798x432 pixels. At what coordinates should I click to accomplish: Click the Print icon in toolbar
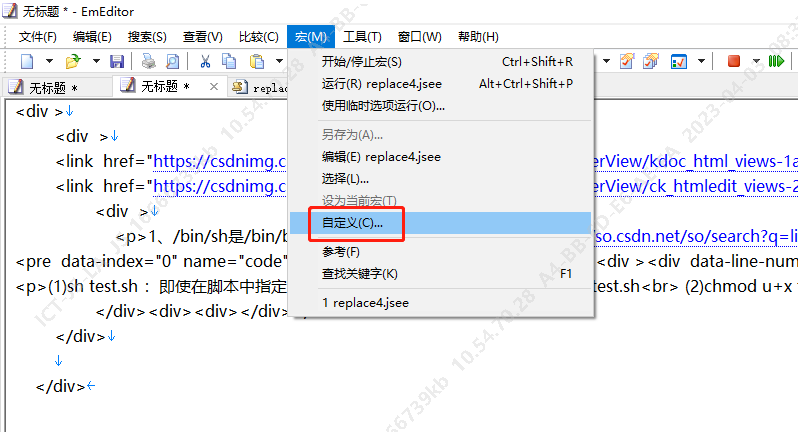point(148,62)
